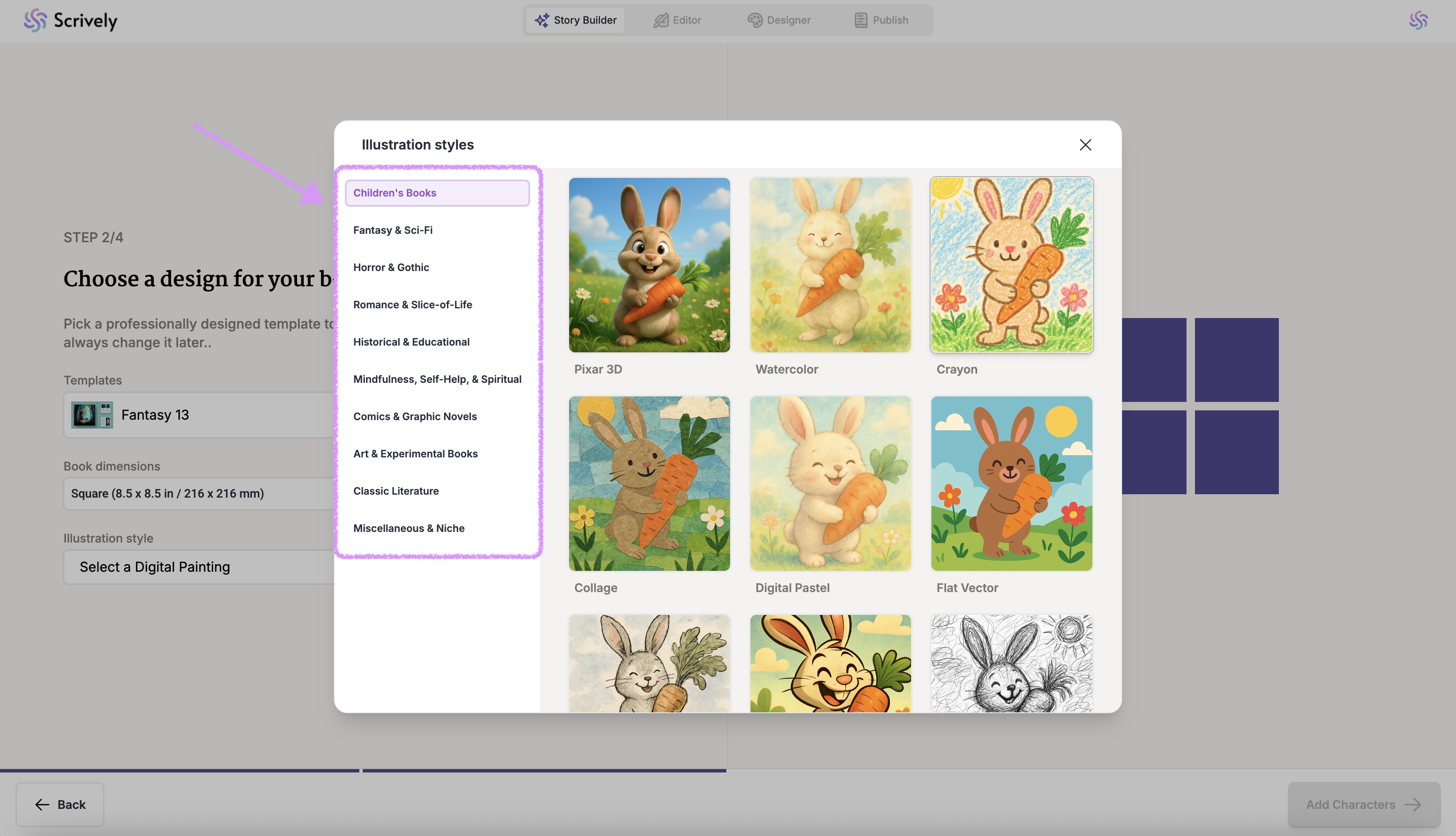
Task: Pick the Pixar 3D illustration style
Action: coord(649,265)
